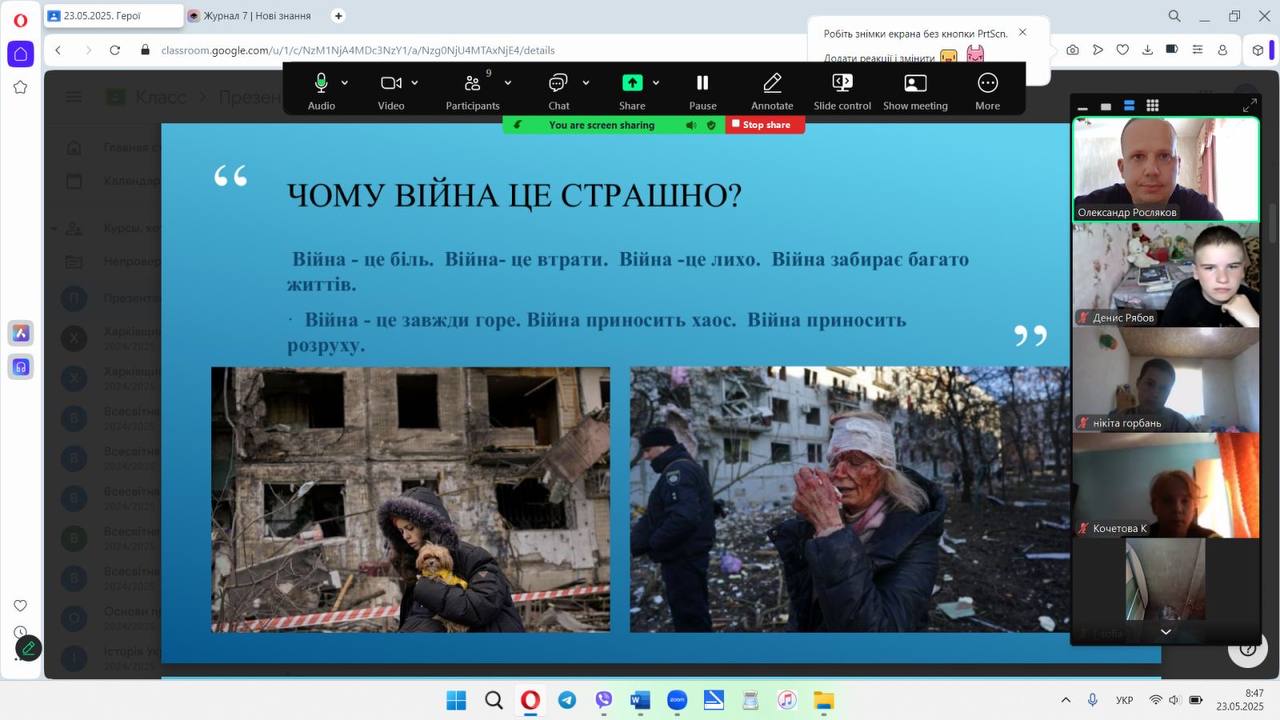This screenshot has height=720, width=1280.
Task: Open the sidebar heart icon at bottom
Action: 20,606
